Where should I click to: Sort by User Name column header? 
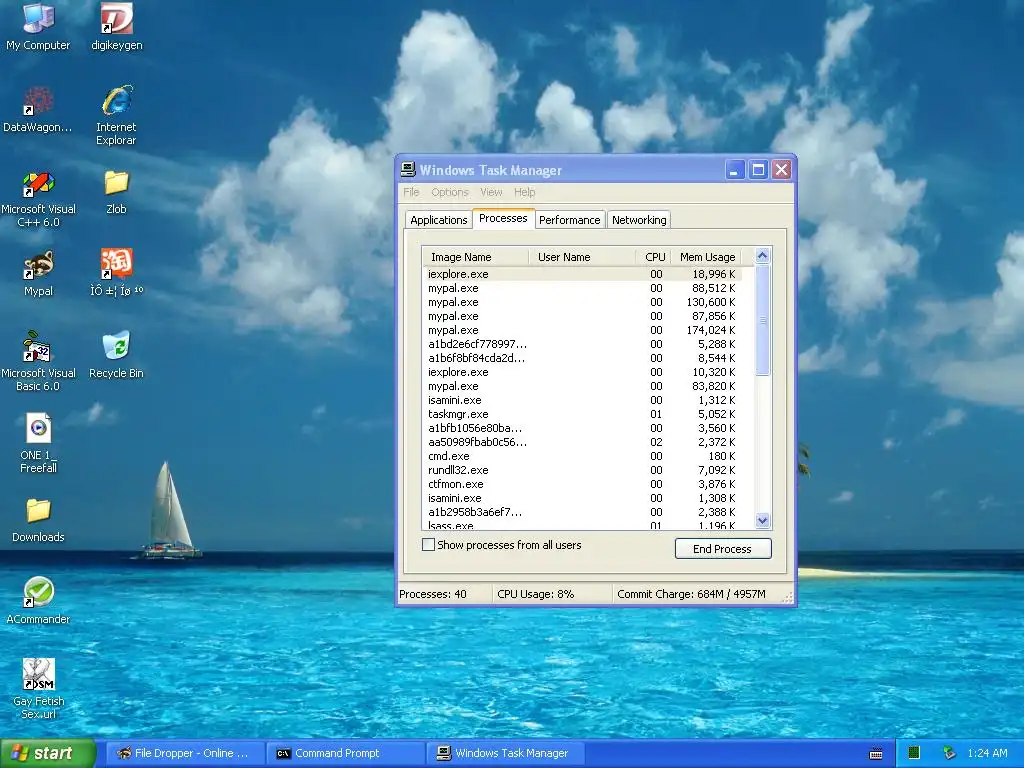click(581, 257)
